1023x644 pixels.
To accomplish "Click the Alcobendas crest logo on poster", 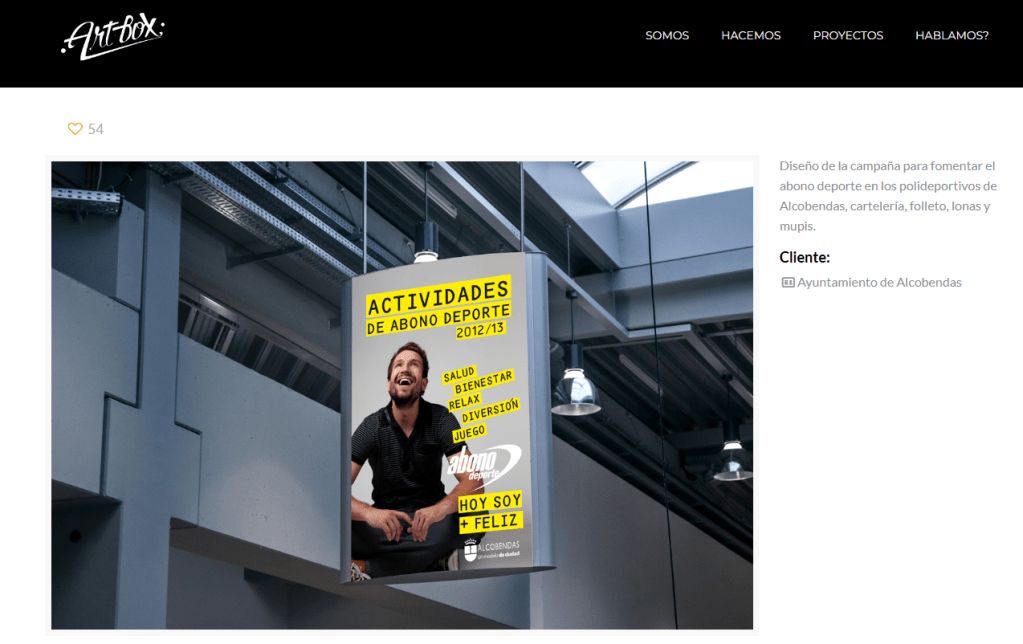I will (x=470, y=549).
